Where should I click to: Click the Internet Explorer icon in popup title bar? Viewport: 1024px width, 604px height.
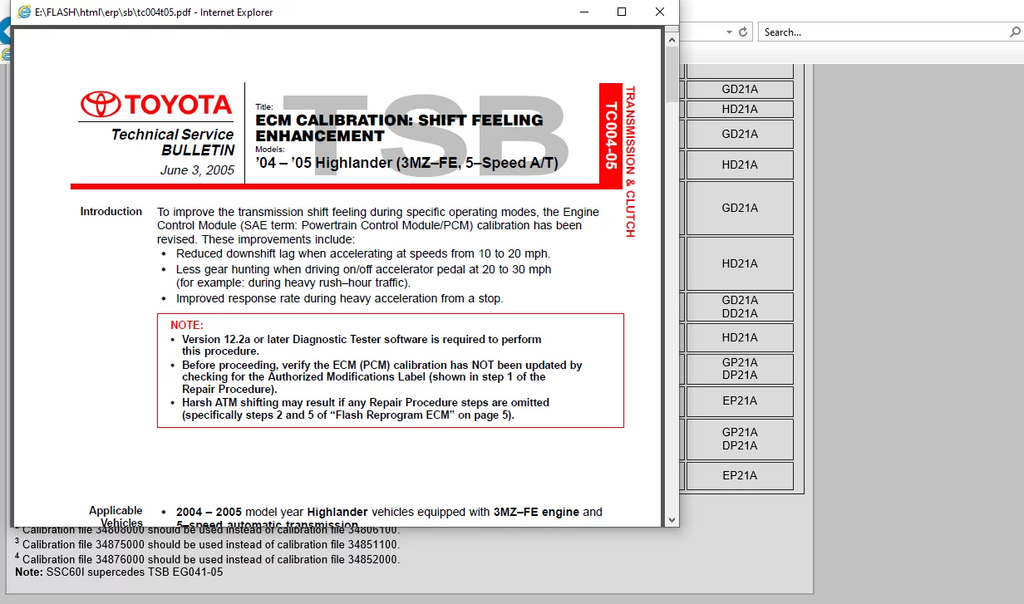[24, 12]
